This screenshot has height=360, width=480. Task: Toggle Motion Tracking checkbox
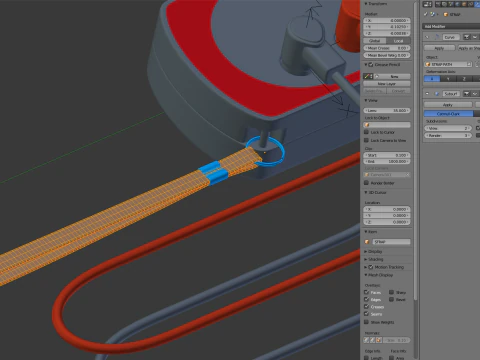371,267
